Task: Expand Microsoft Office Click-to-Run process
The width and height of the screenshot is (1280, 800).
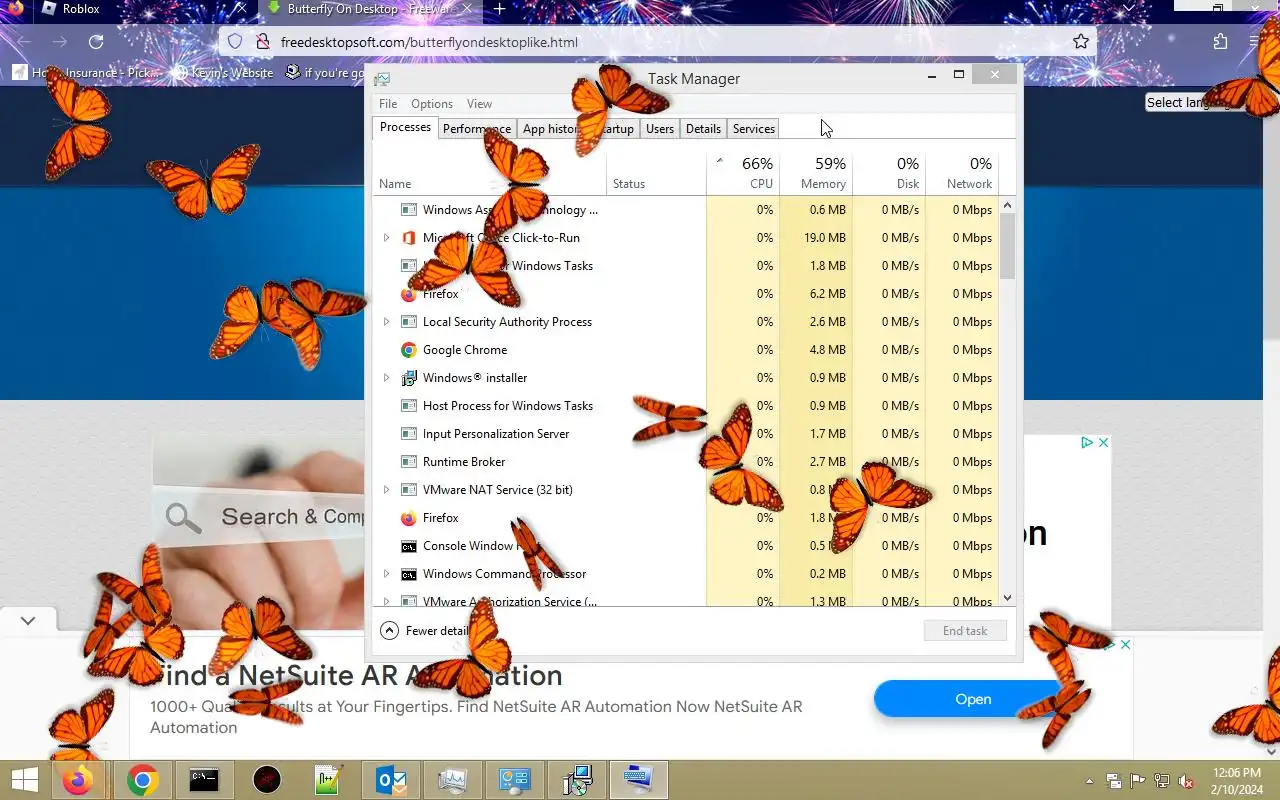Action: click(x=387, y=238)
